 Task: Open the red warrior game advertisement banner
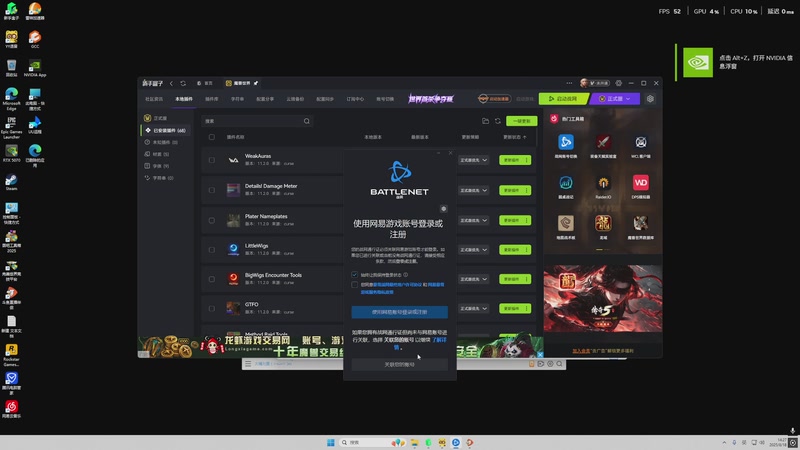(x=603, y=298)
